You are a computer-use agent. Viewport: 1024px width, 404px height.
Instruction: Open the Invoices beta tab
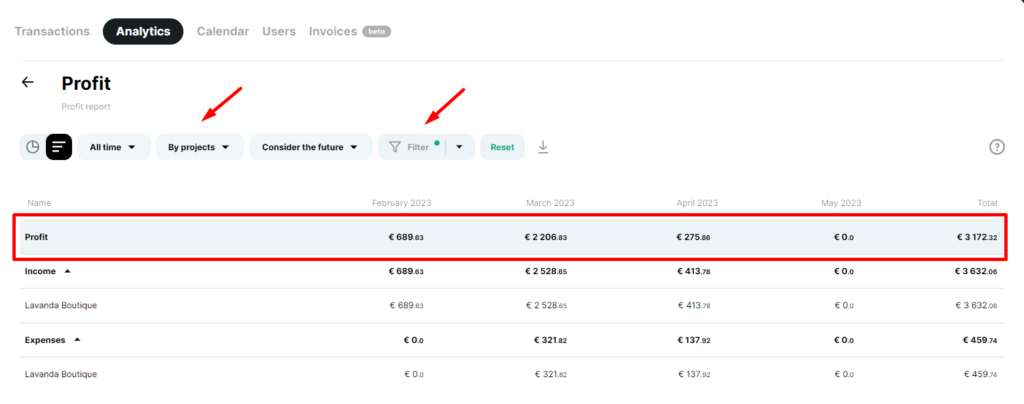[350, 31]
